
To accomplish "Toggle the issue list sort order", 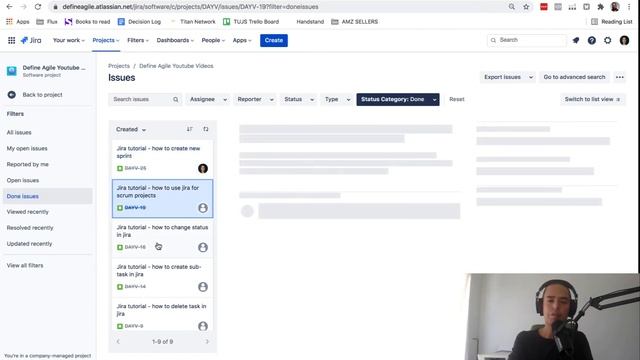I will click(189, 129).
